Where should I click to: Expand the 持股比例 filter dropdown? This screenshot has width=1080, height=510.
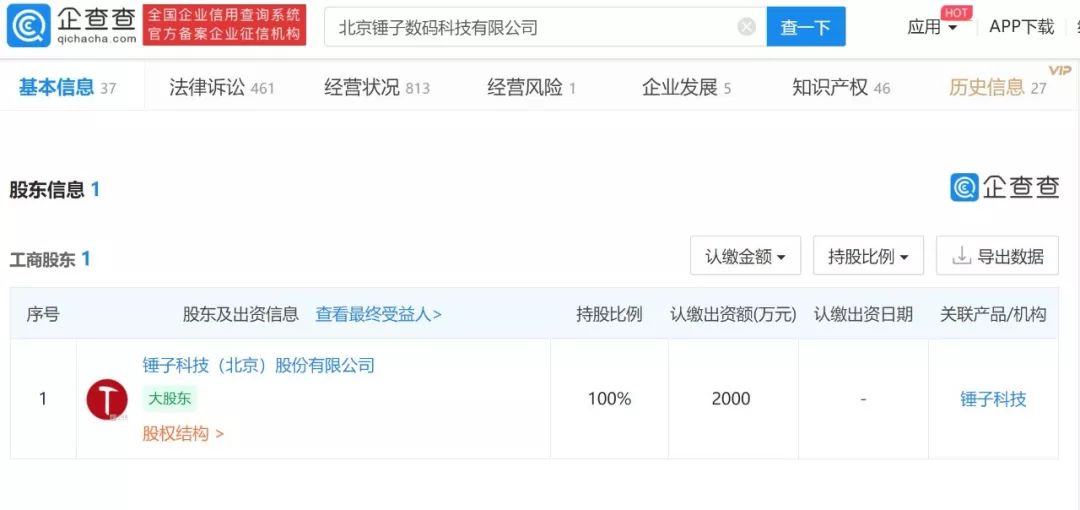[x=868, y=256]
